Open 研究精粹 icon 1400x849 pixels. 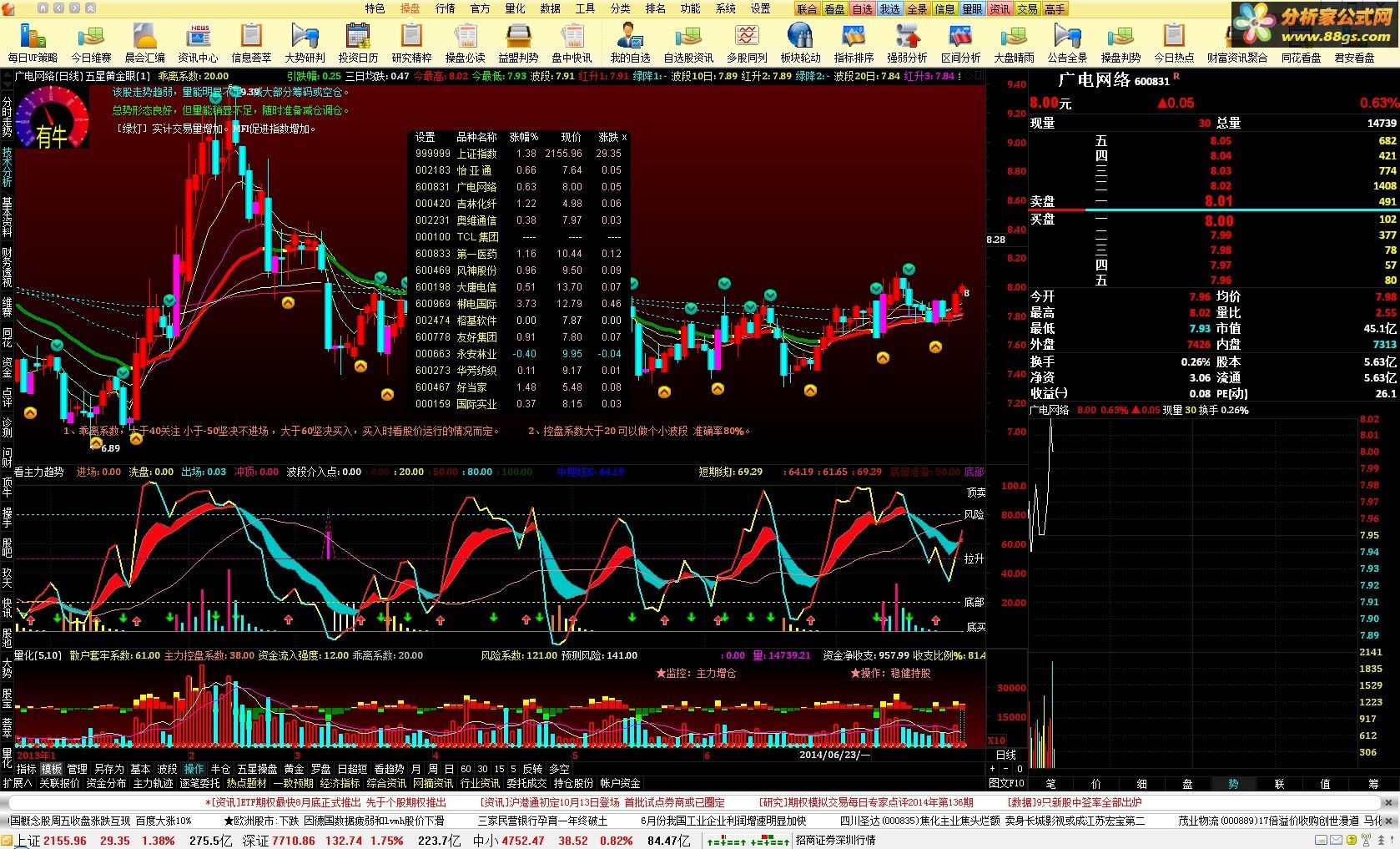pos(411,43)
